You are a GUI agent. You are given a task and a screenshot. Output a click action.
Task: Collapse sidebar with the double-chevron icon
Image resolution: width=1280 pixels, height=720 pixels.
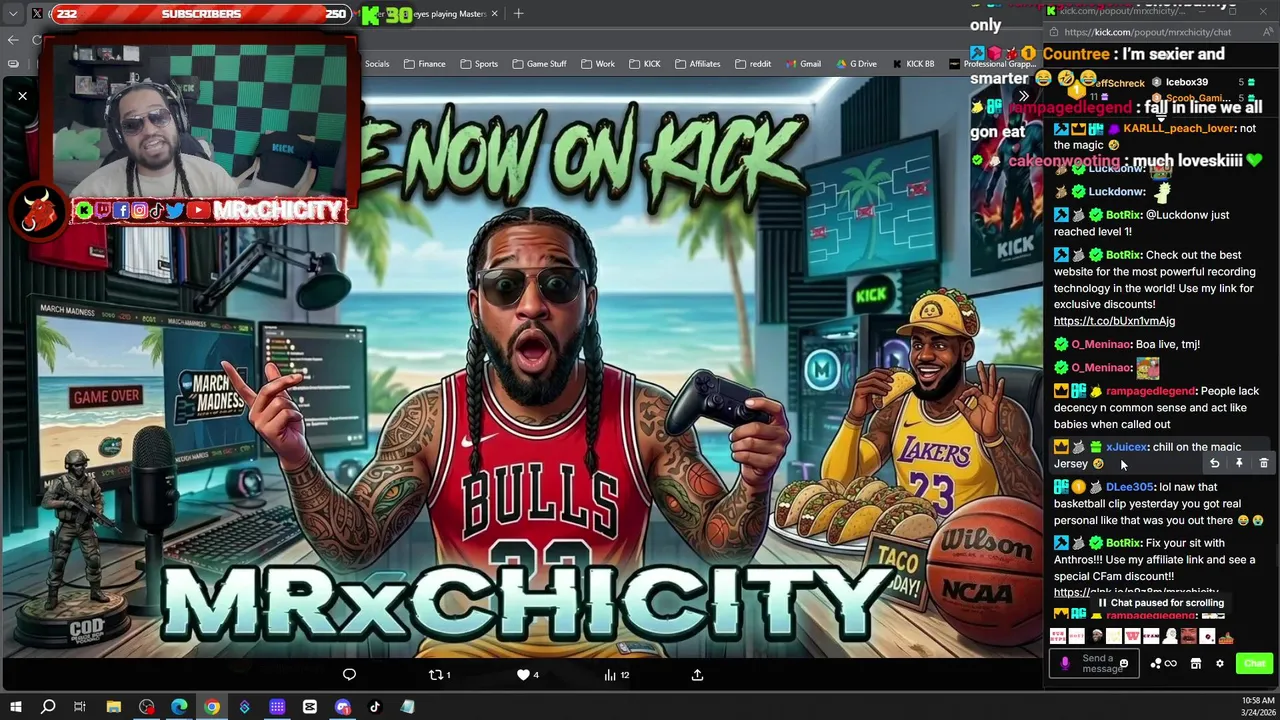click(1023, 96)
